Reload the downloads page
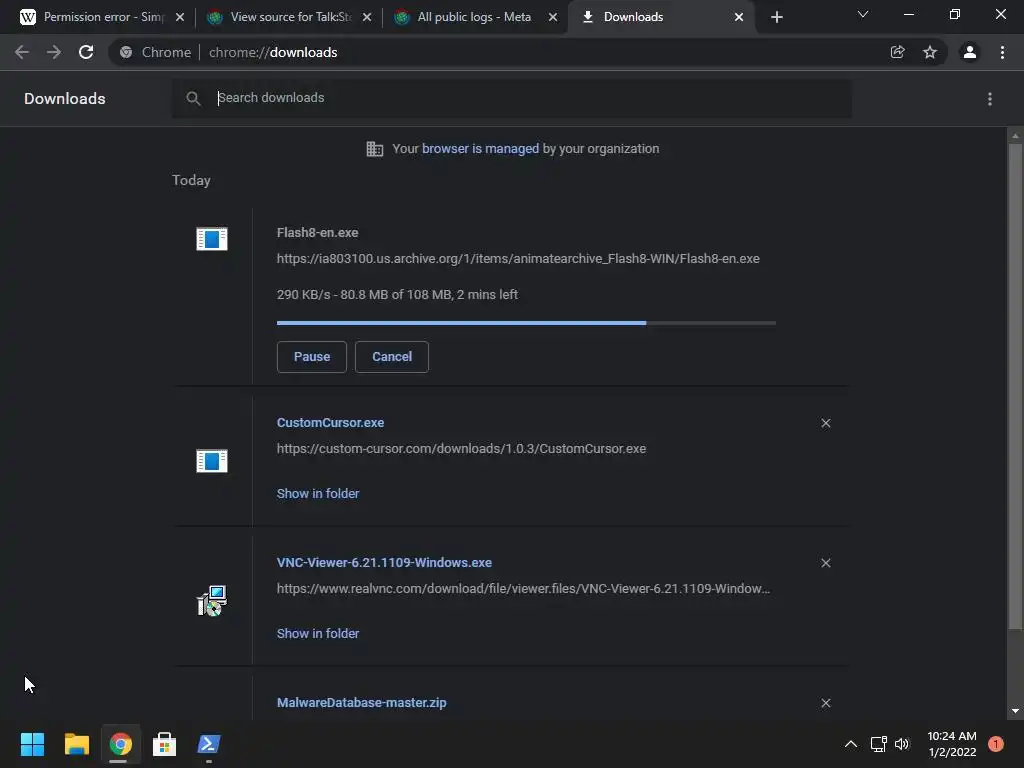 [86, 52]
